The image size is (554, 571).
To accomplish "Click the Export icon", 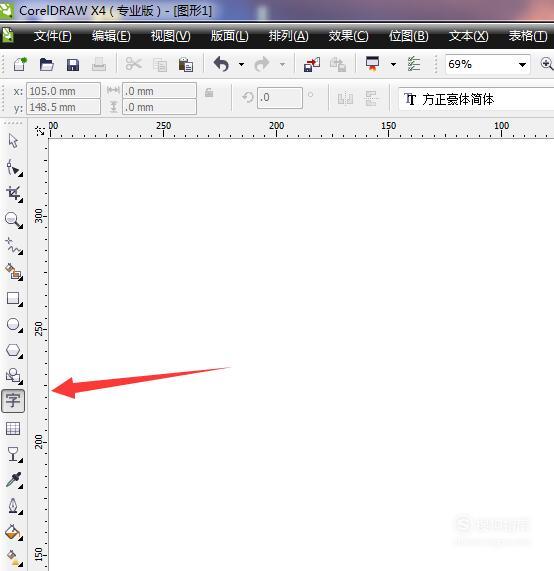I will (338, 64).
